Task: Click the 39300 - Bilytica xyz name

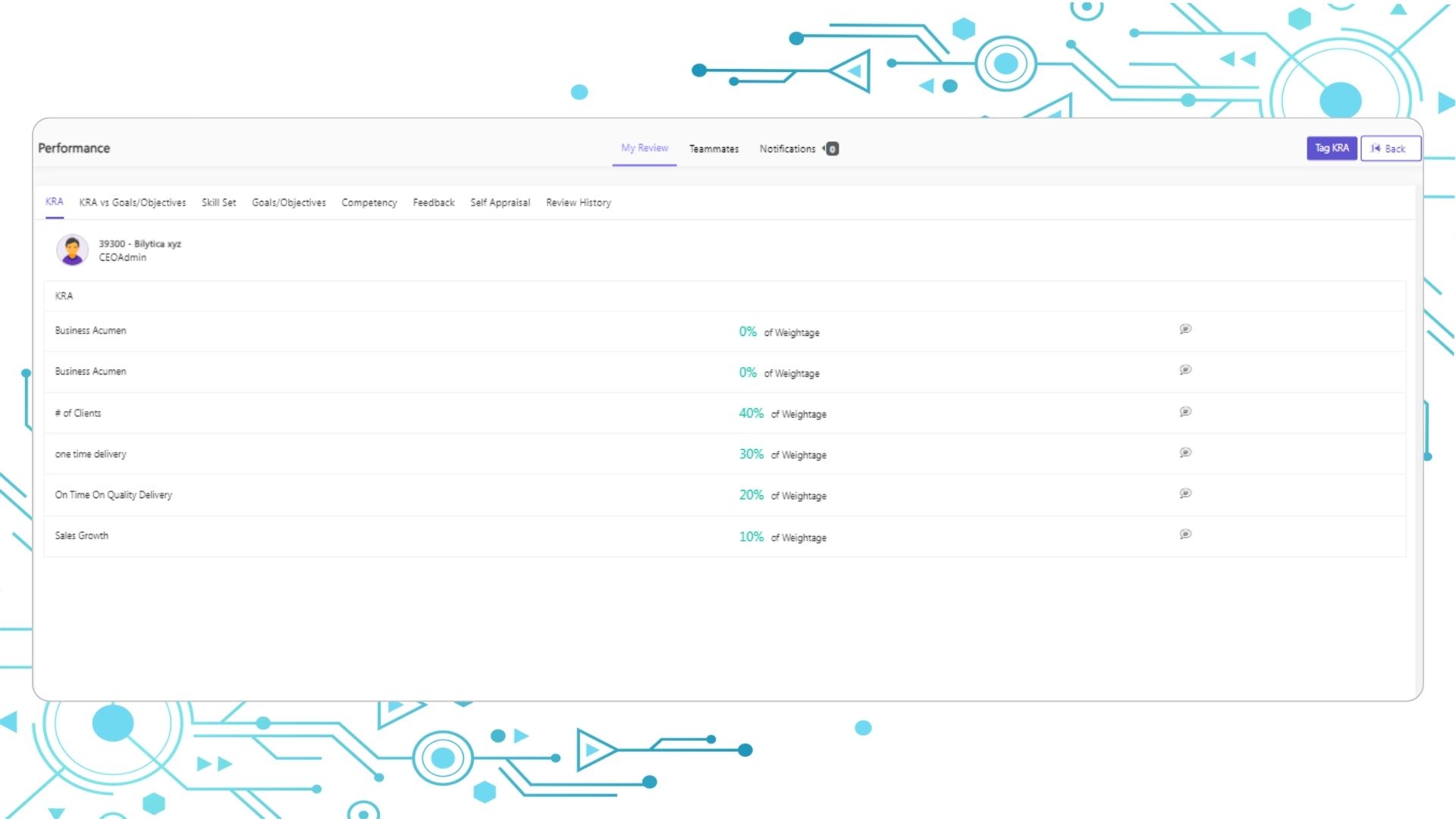Action: (140, 243)
